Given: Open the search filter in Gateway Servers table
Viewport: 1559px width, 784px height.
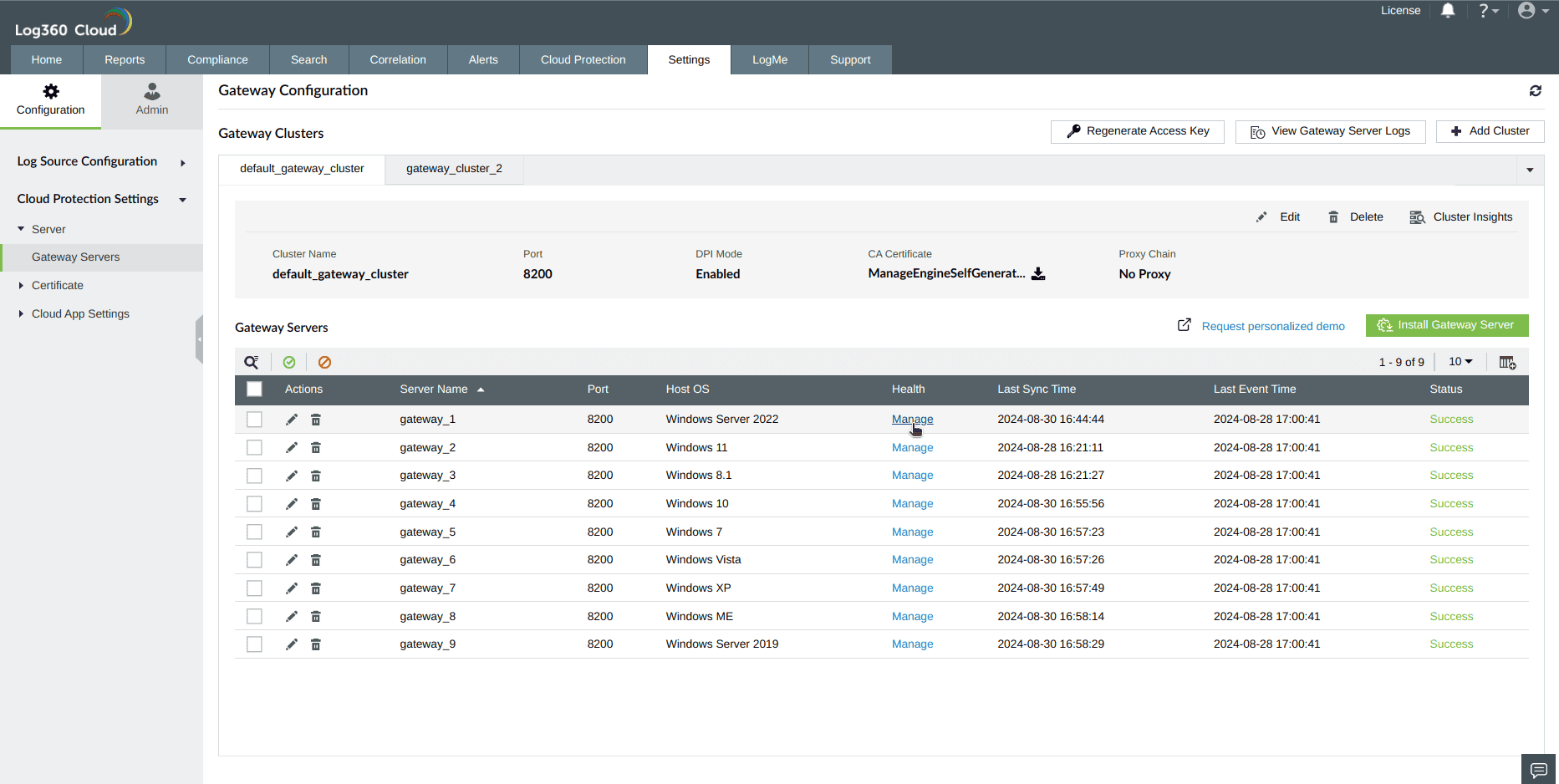Looking at the screenshot, I should (x=252, y=362).
